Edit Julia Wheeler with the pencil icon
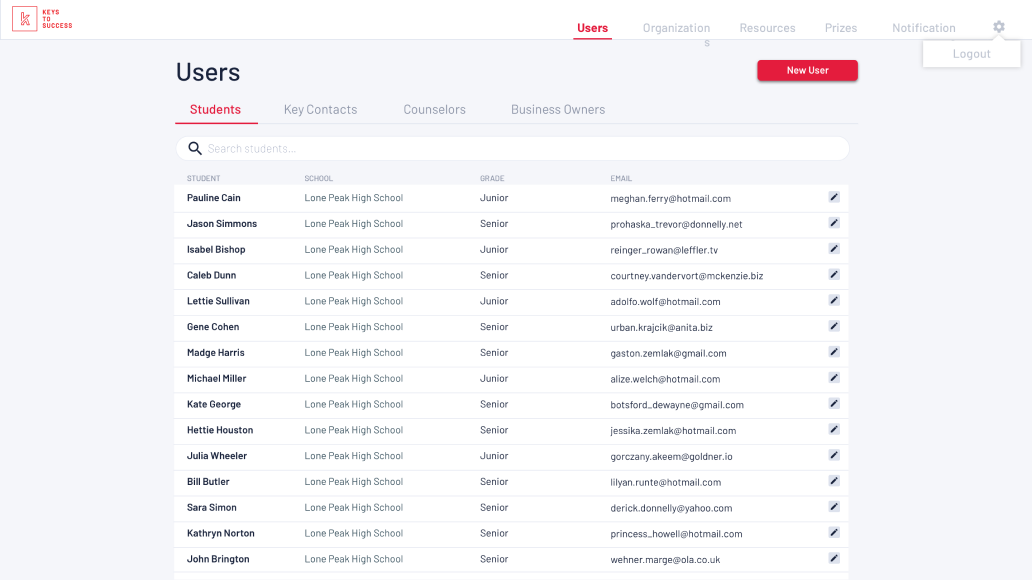 click(834, 455)
